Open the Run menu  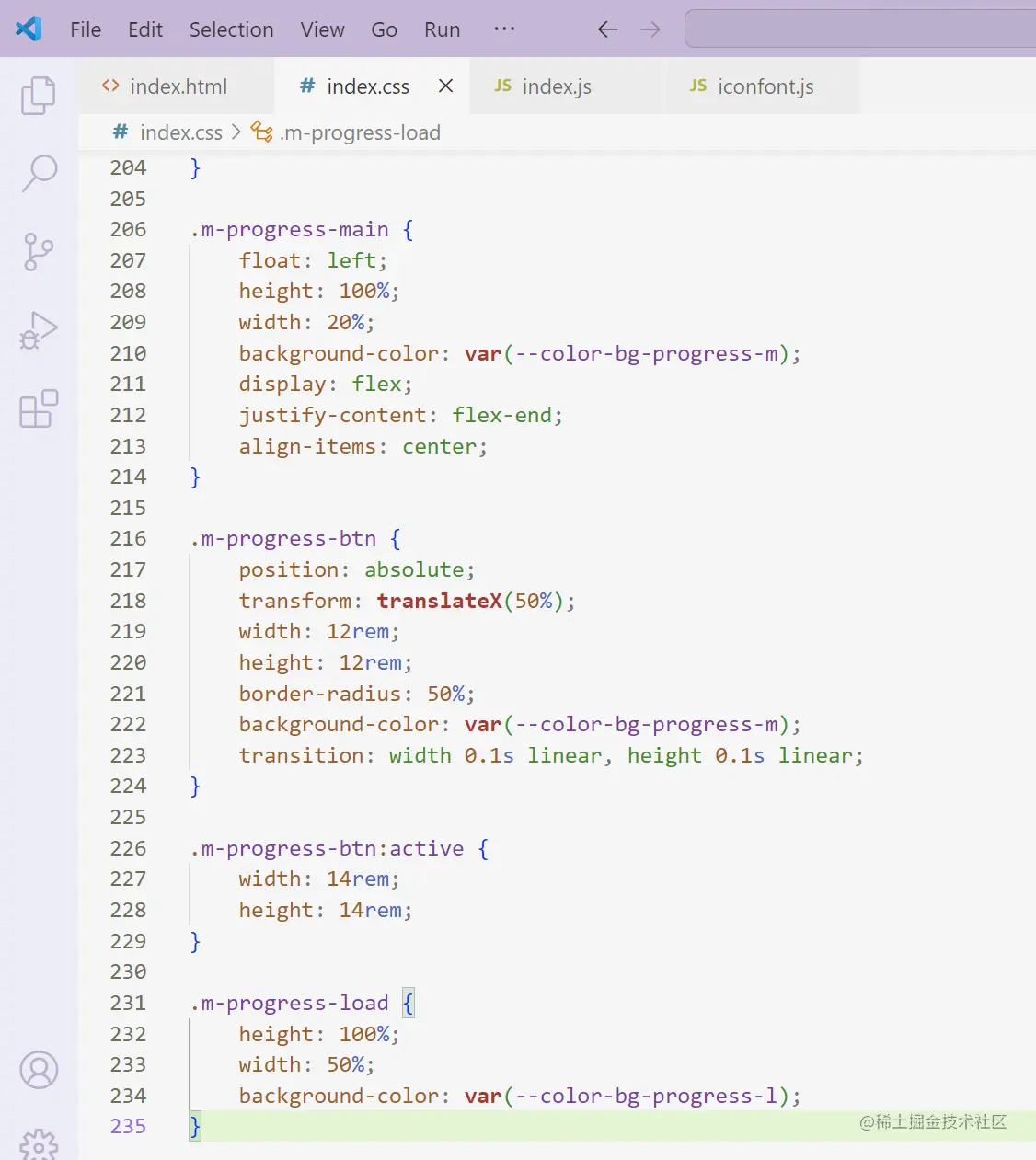point(442,29)
